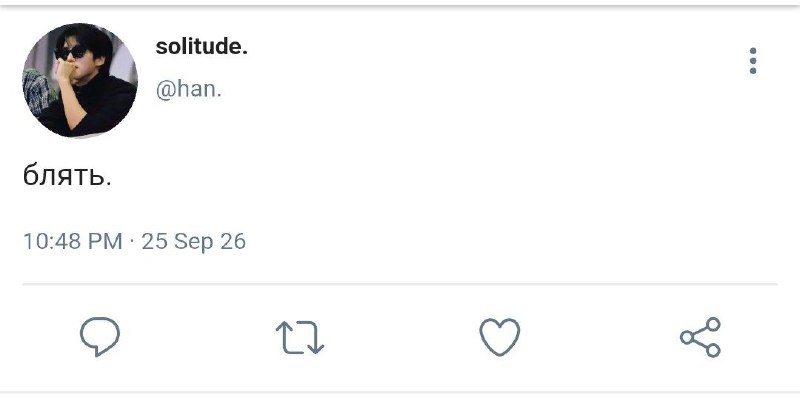This screenshot has height=407, width=800.
Task: Expand tweet options via vertical ellipsis
Action: [753, 61]
